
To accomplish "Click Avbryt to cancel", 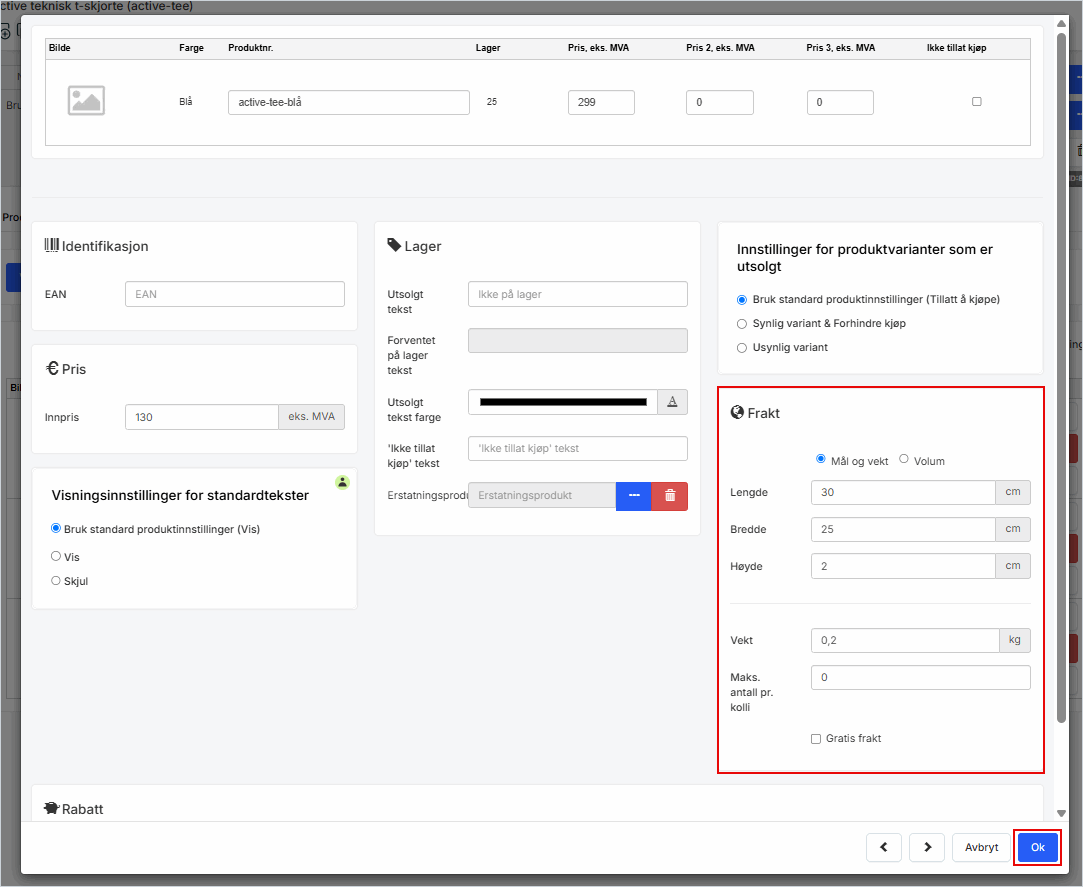I will (981, 847).
